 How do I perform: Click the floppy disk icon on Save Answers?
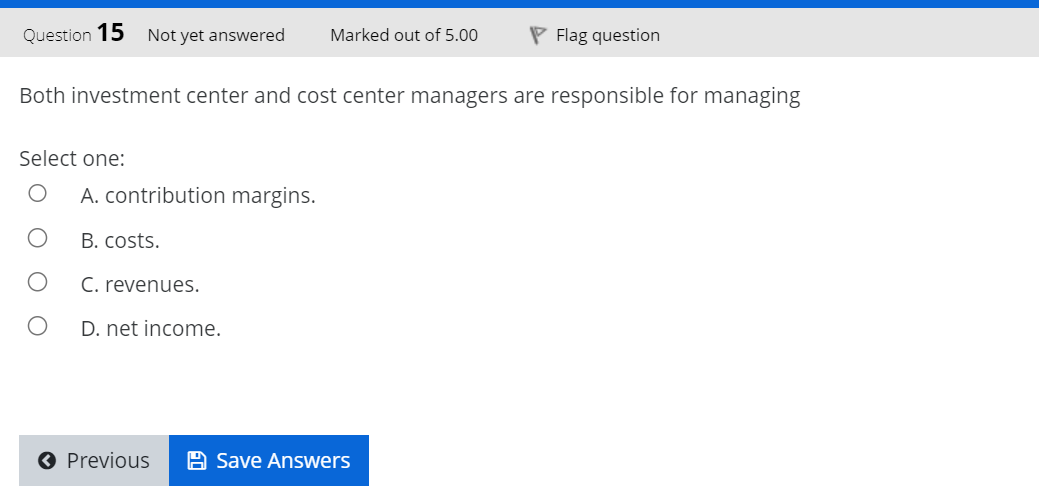[x=197, y=460]
